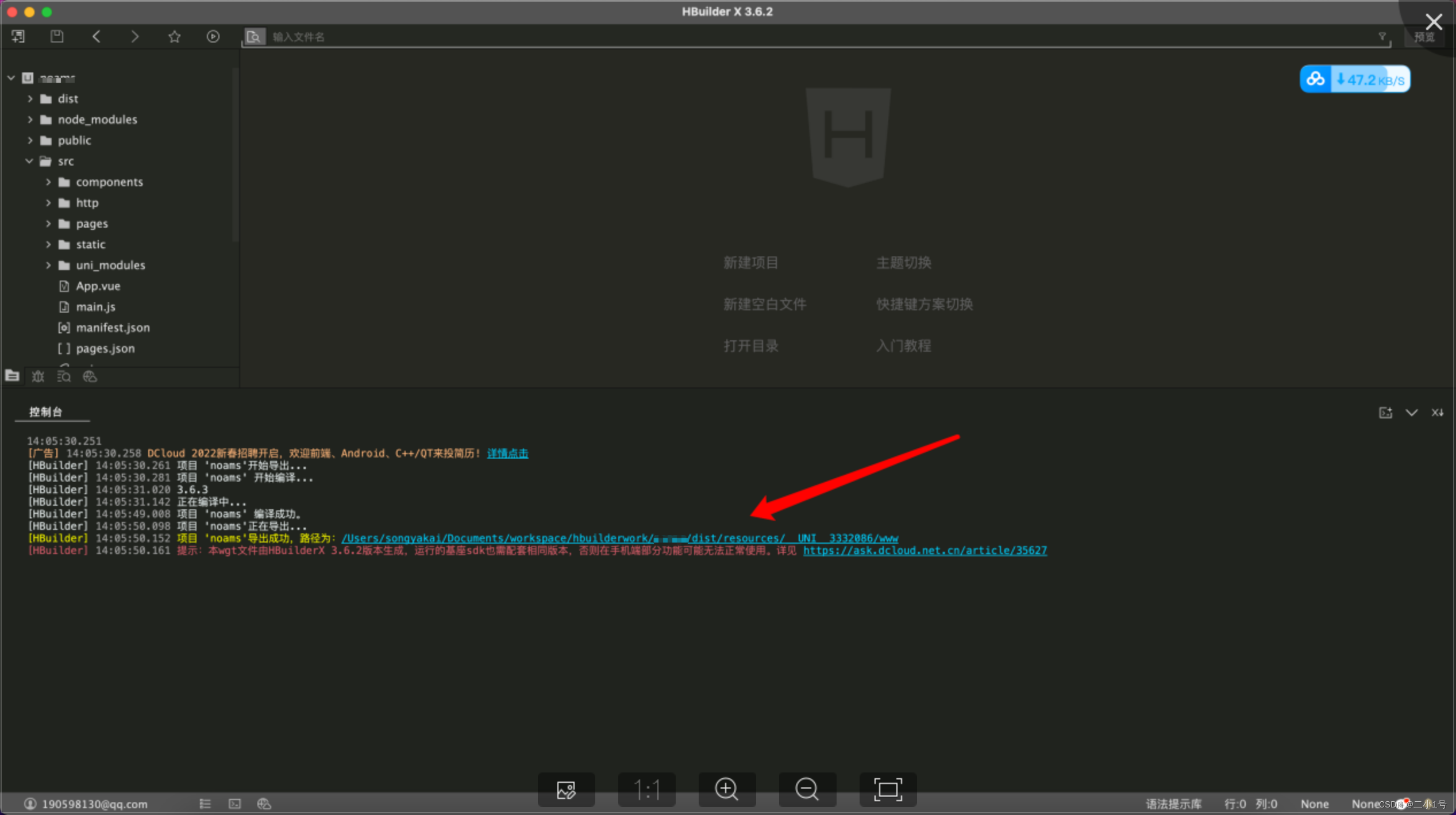
Task: Expand the dist folder
Action: tap(30, 99)
